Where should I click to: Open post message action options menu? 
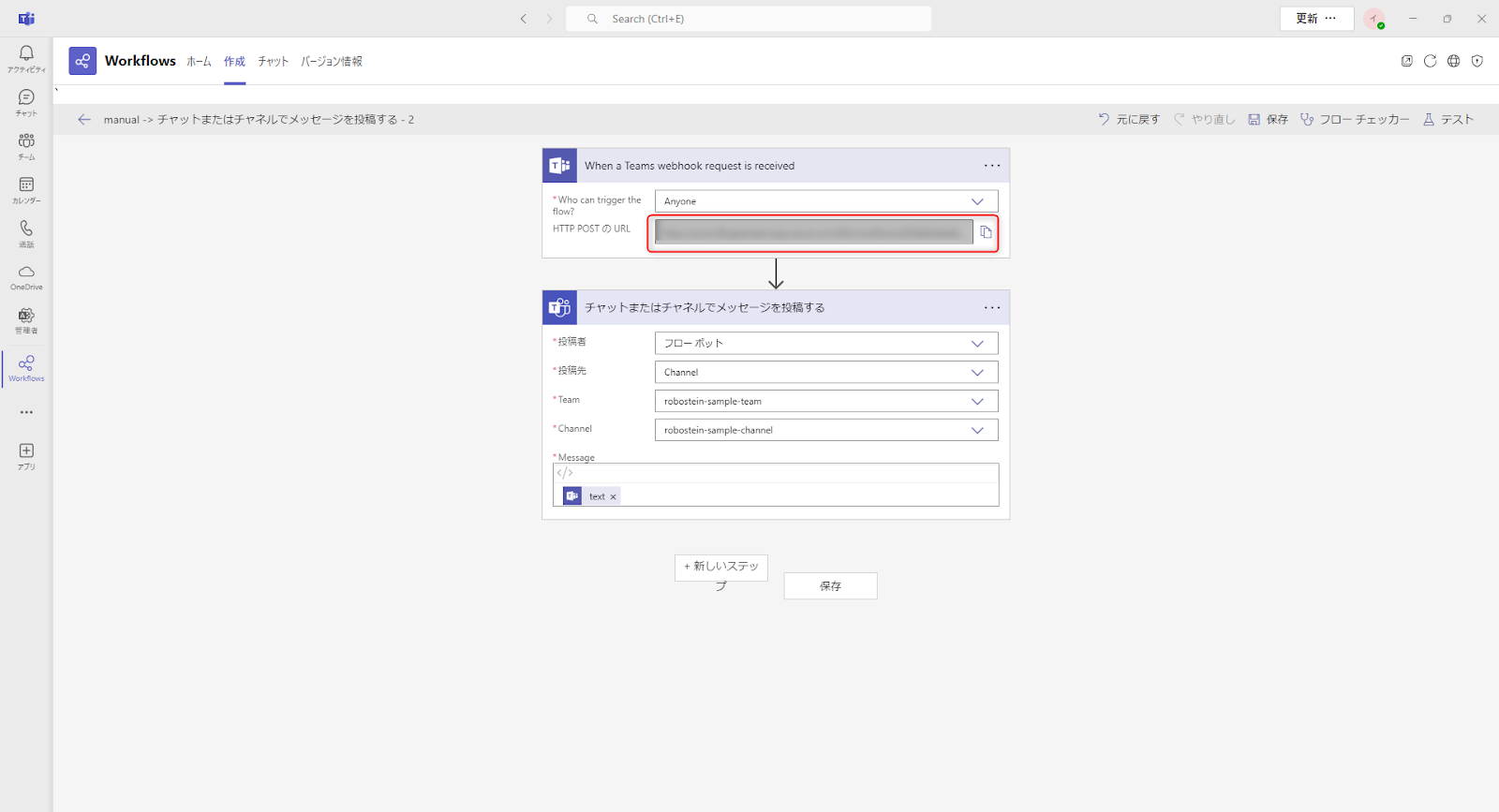pyautogui.click(x=992, y=307)
